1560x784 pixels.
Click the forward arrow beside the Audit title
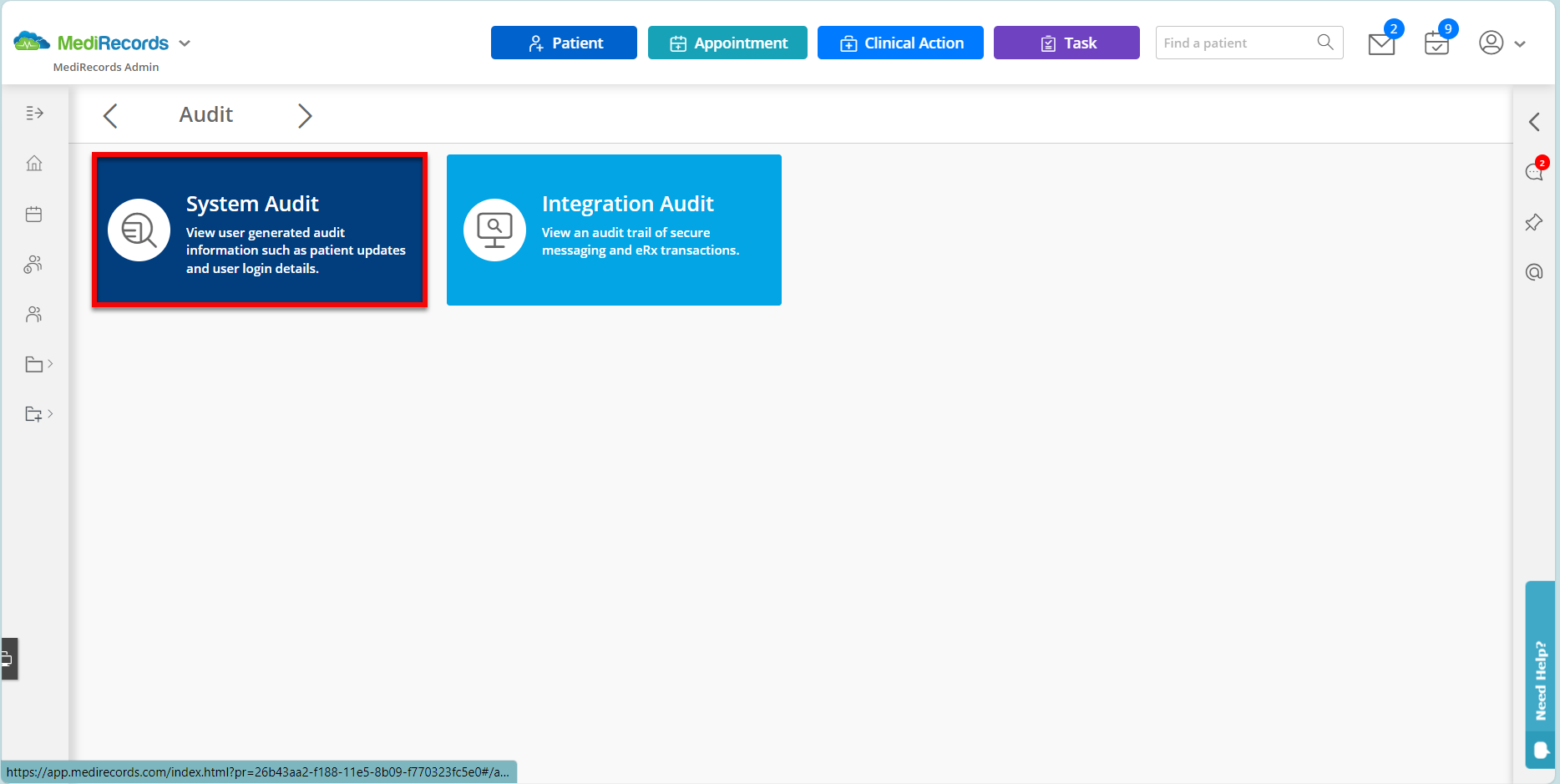pyautogui.click(x=305, y=115)
